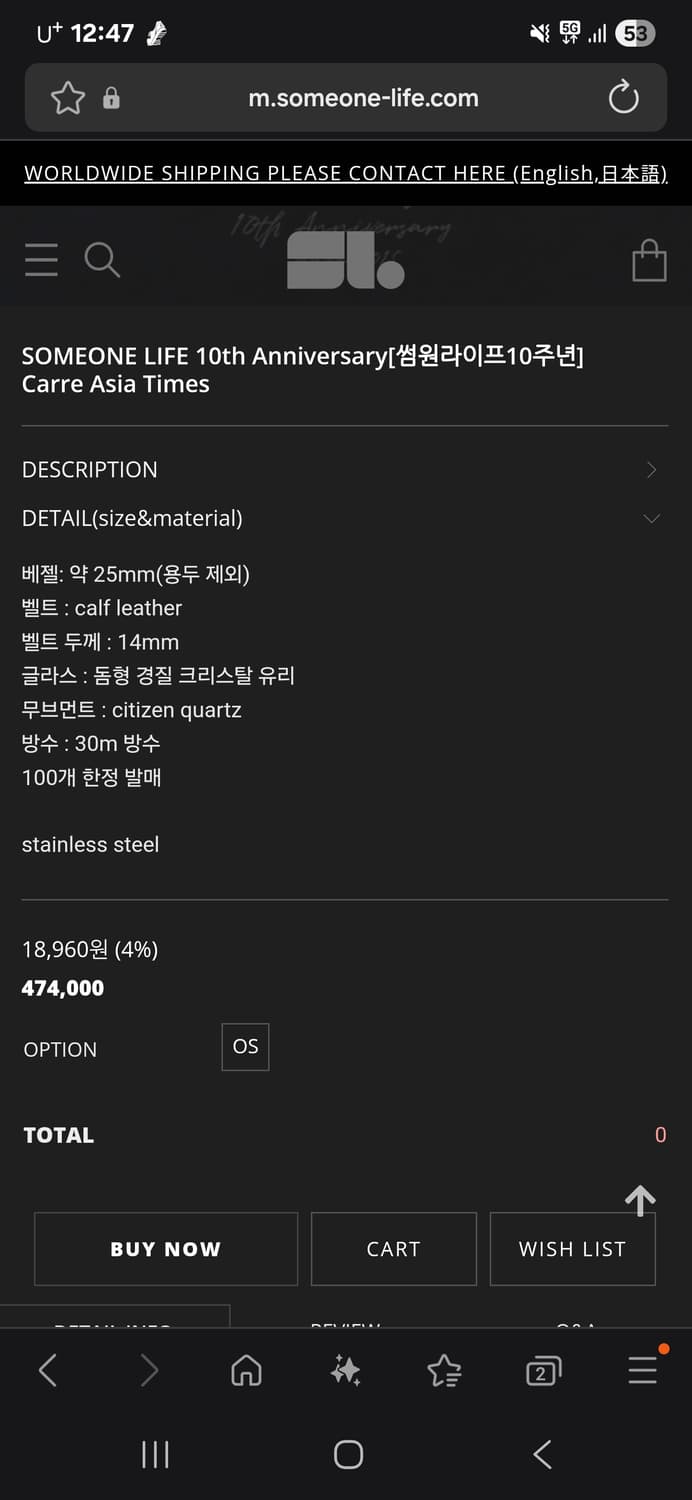
Task: Open the hamburger menu icon
Action: coord(41,260)
